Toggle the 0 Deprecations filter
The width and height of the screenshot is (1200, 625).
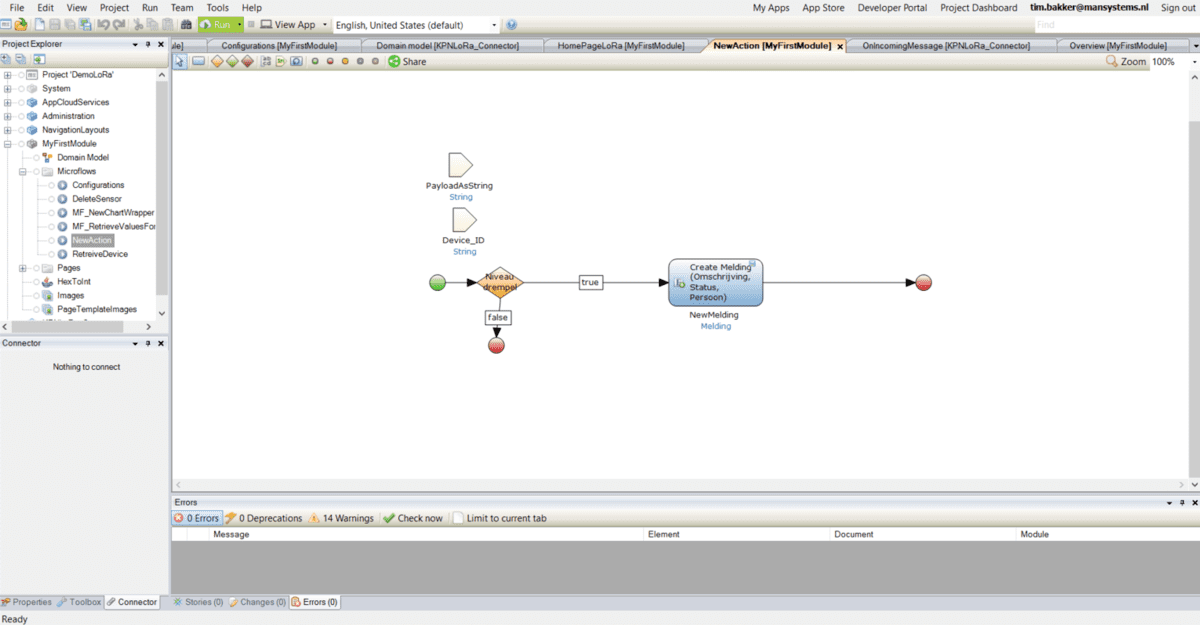tap(264, 518)
